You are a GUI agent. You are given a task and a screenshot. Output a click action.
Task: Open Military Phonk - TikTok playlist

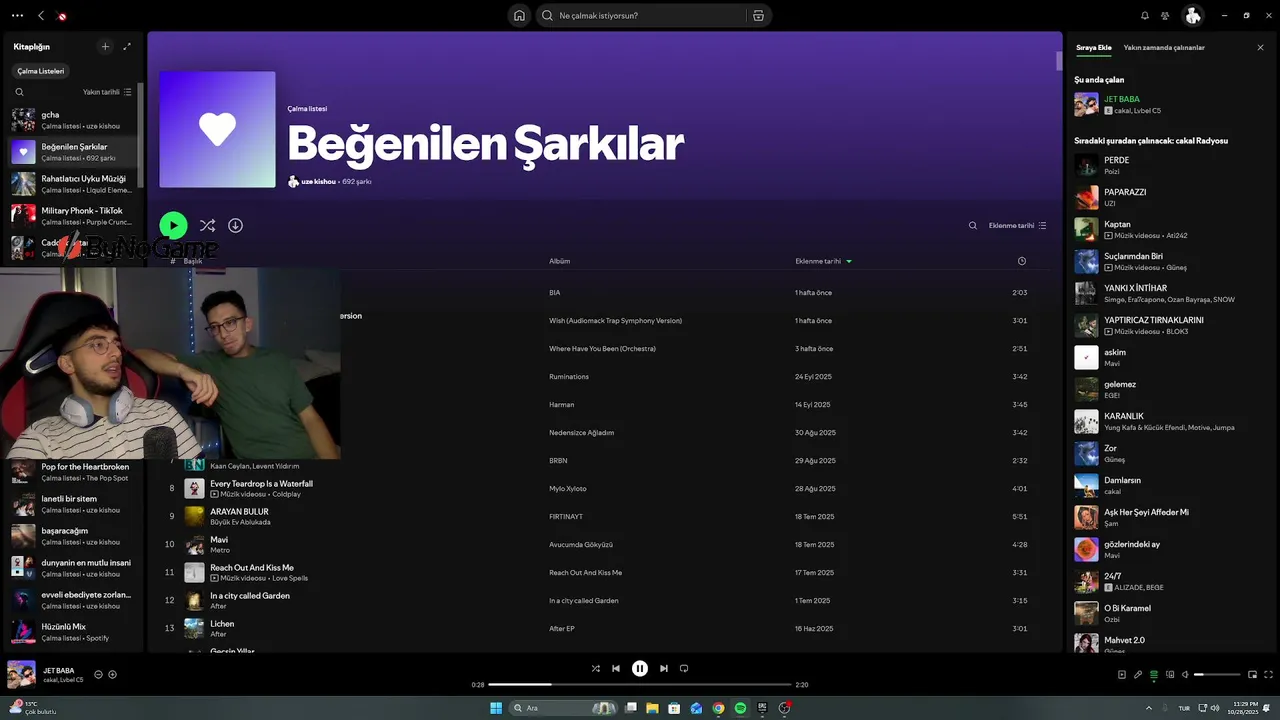(x=73, y=216)
